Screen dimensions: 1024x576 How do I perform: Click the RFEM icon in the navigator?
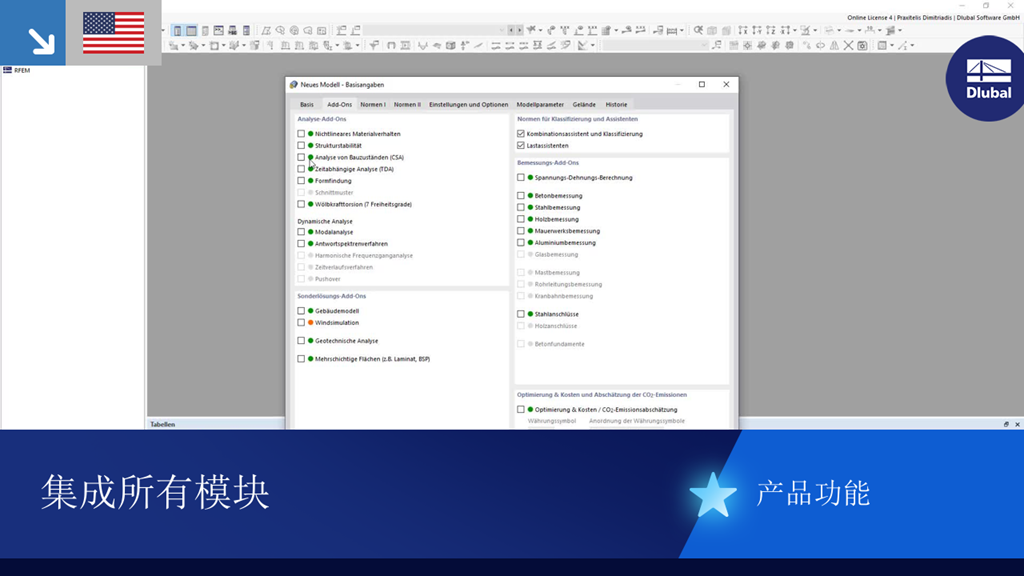pyautogui.click(x=7, y=70)
